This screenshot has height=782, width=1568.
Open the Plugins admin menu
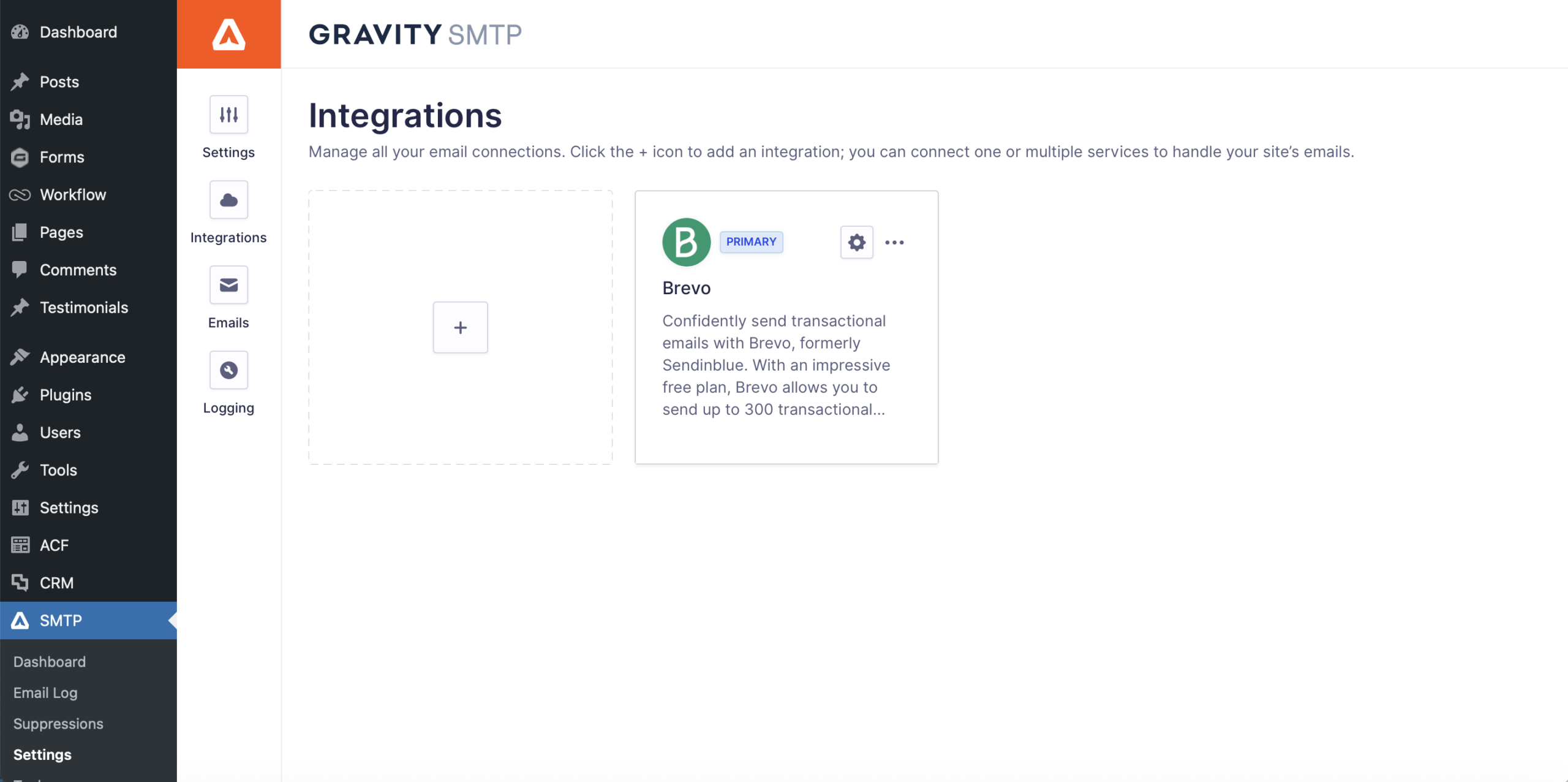point(66,395)
